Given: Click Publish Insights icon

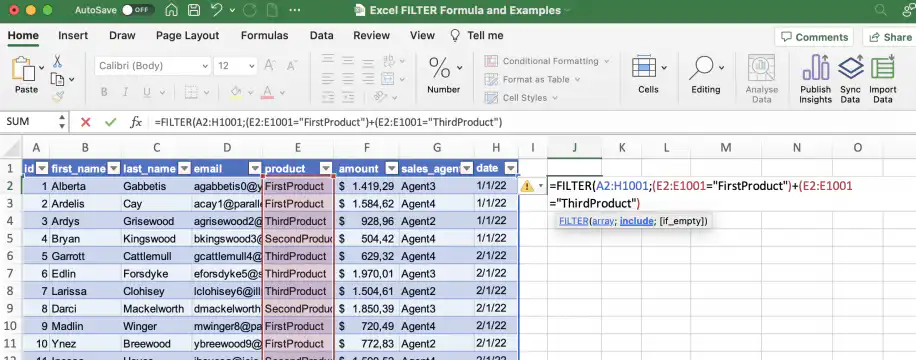Looking at the screenshot, I should click(x=816, y=67).
